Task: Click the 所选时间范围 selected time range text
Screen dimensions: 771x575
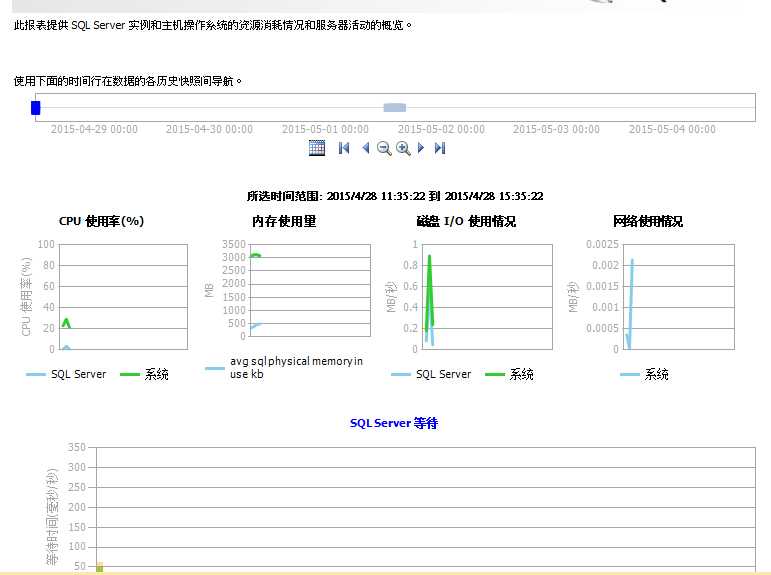Action: tap(395, 196)
